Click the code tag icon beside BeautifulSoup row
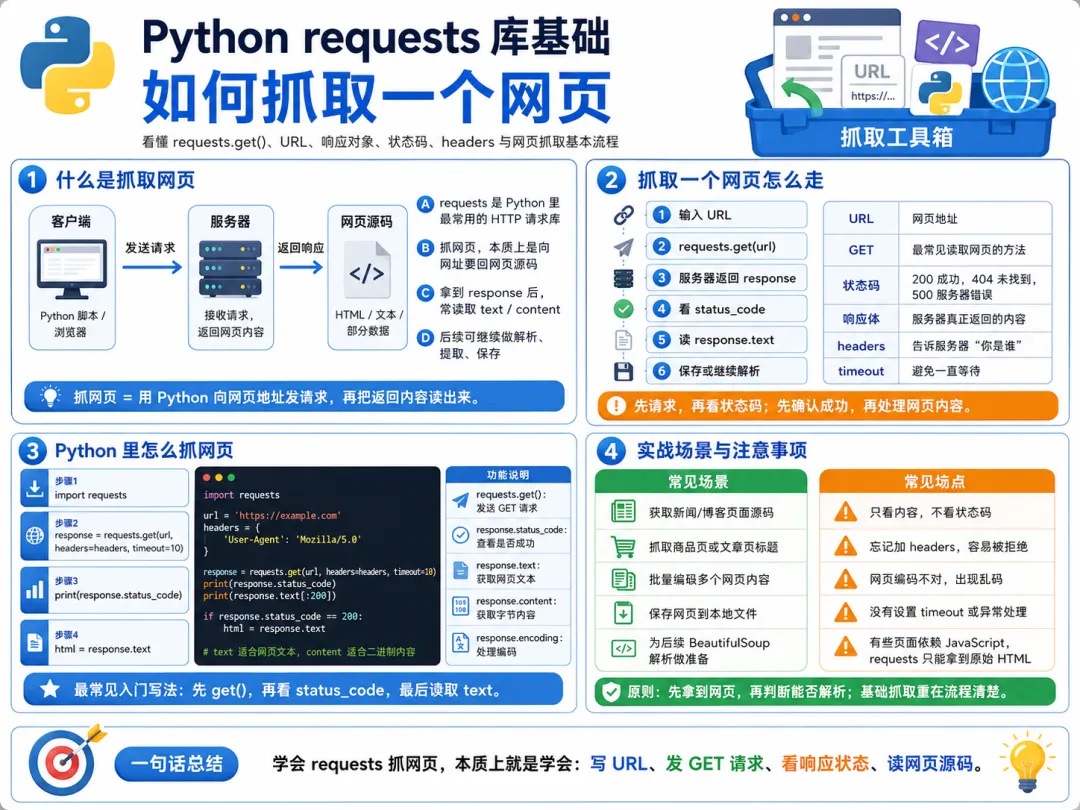 pos(623,648)
